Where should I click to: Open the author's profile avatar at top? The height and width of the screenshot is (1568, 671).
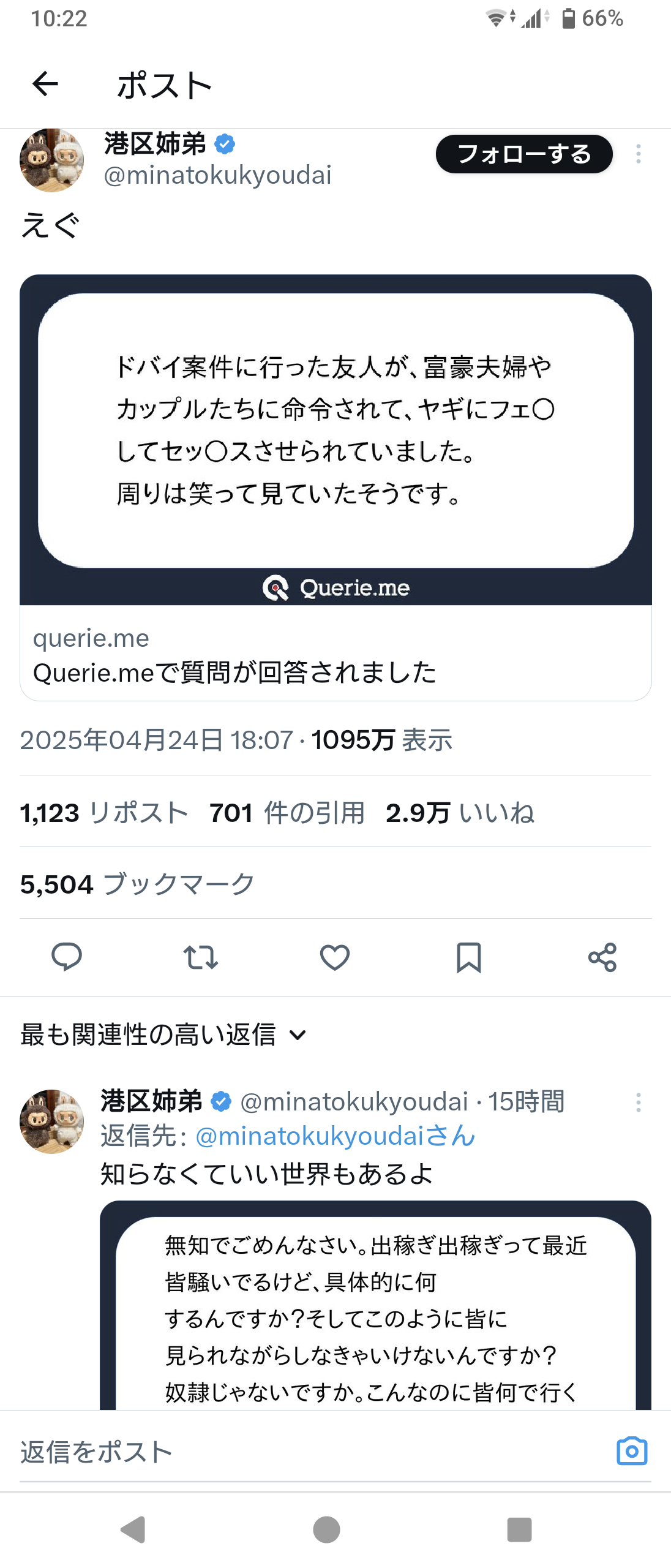coord(52,160)
